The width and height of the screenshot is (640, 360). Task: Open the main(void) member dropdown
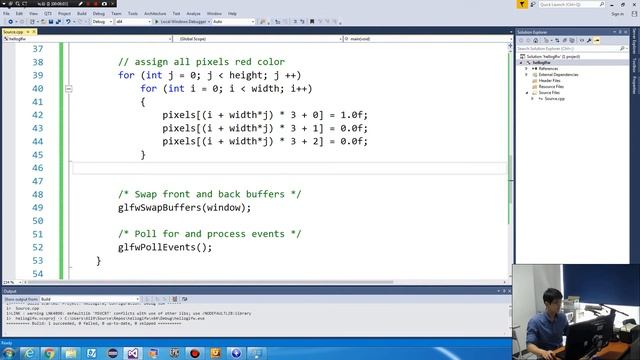(427, 39)
